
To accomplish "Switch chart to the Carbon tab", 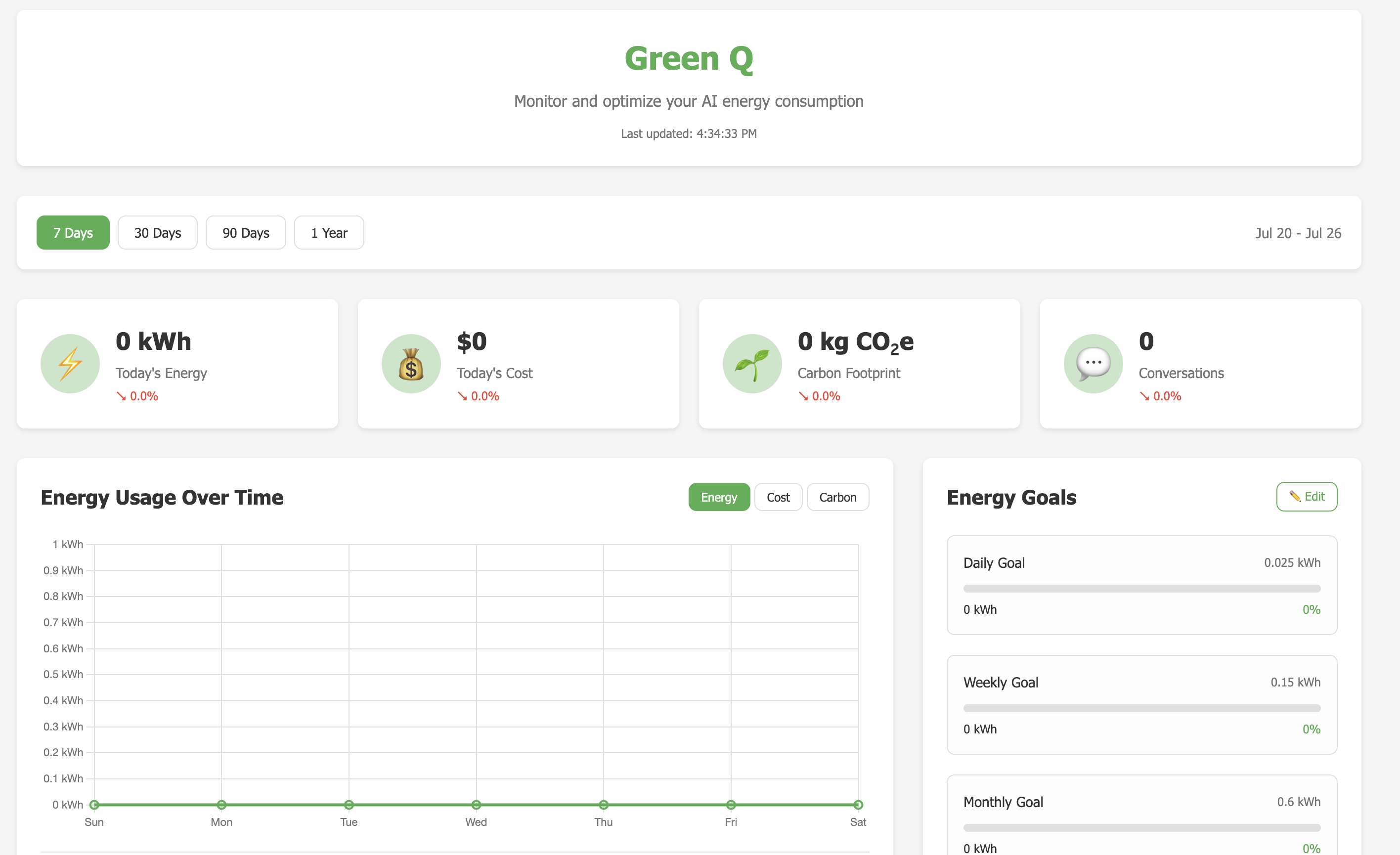I will (x=837, y=498).
